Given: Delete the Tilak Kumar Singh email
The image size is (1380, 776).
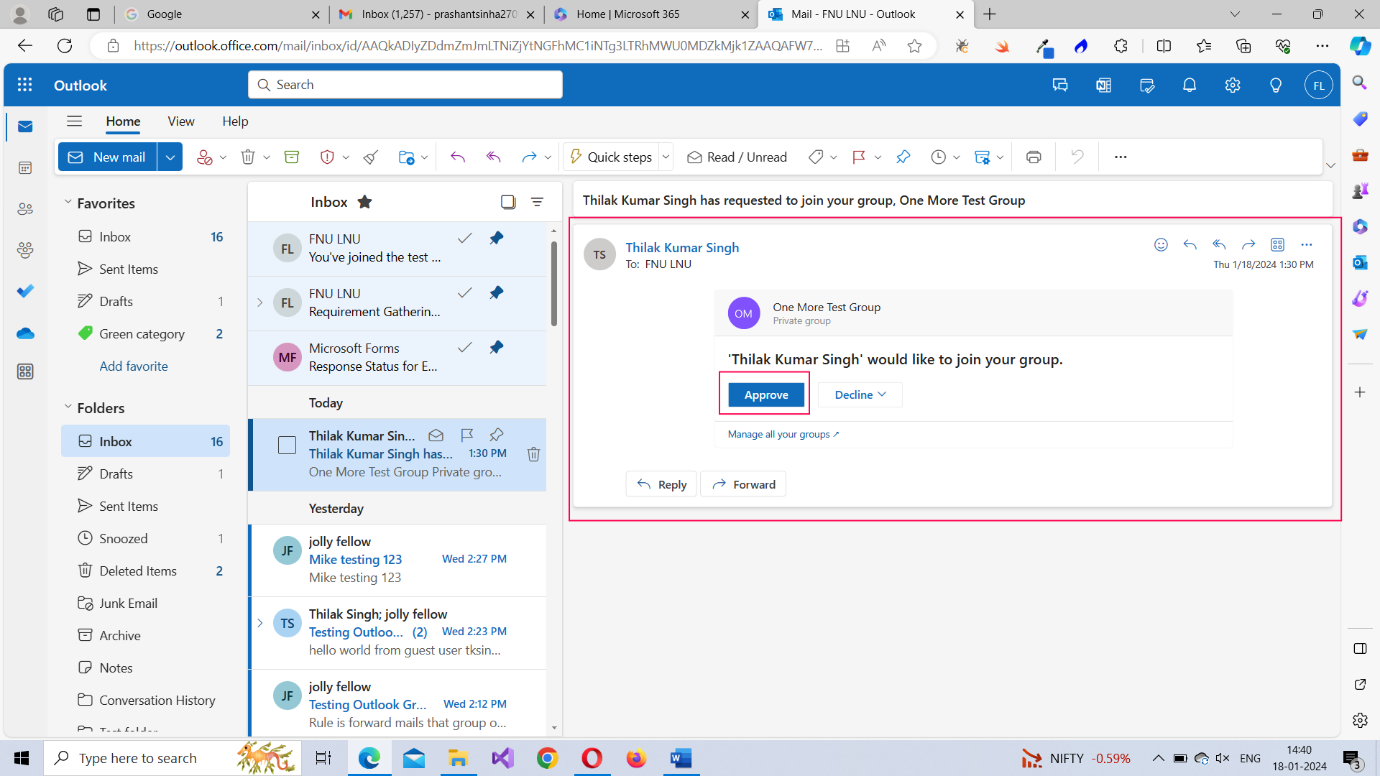Looking at the screenshot, I should [x=534, y=454].
